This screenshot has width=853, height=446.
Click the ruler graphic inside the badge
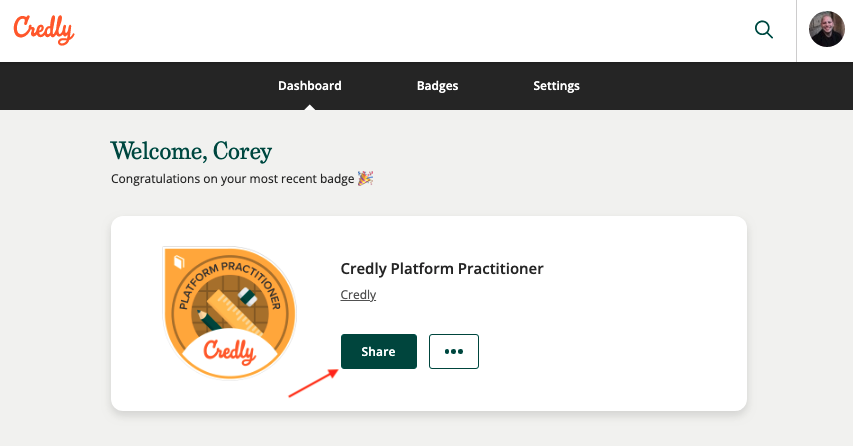click(239, 312)
